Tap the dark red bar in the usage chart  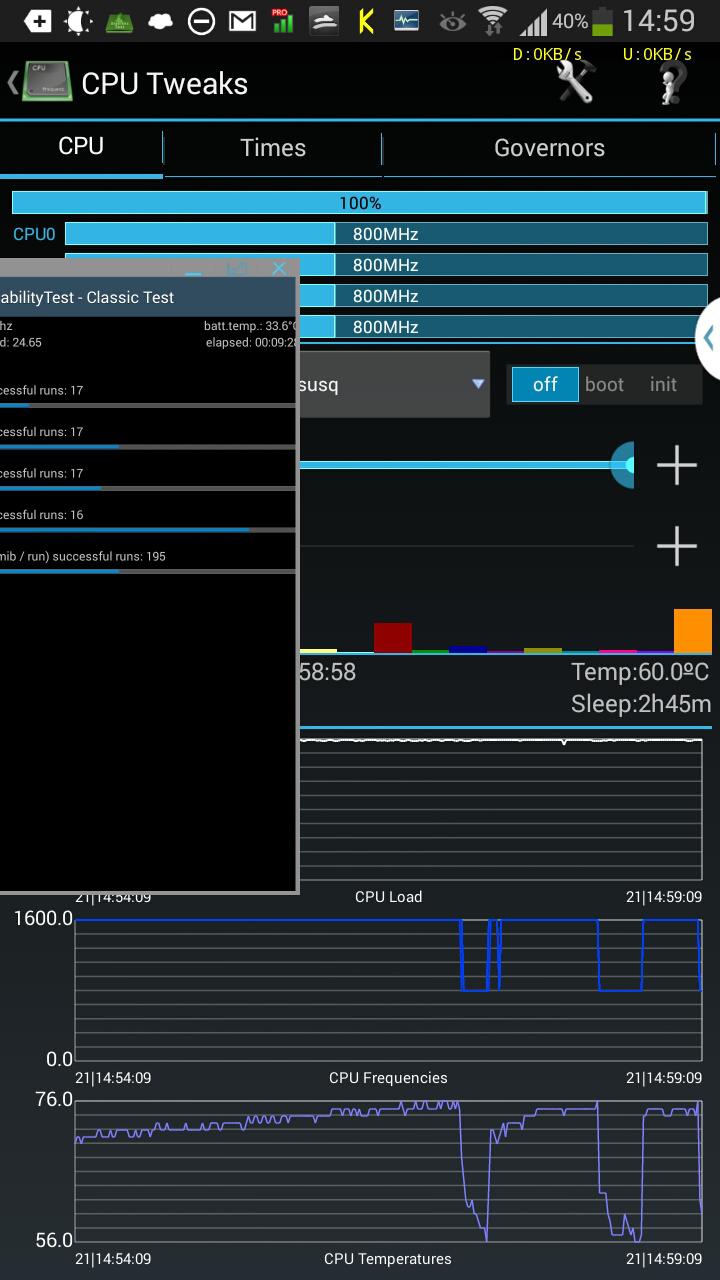click(x=393, y=638)
